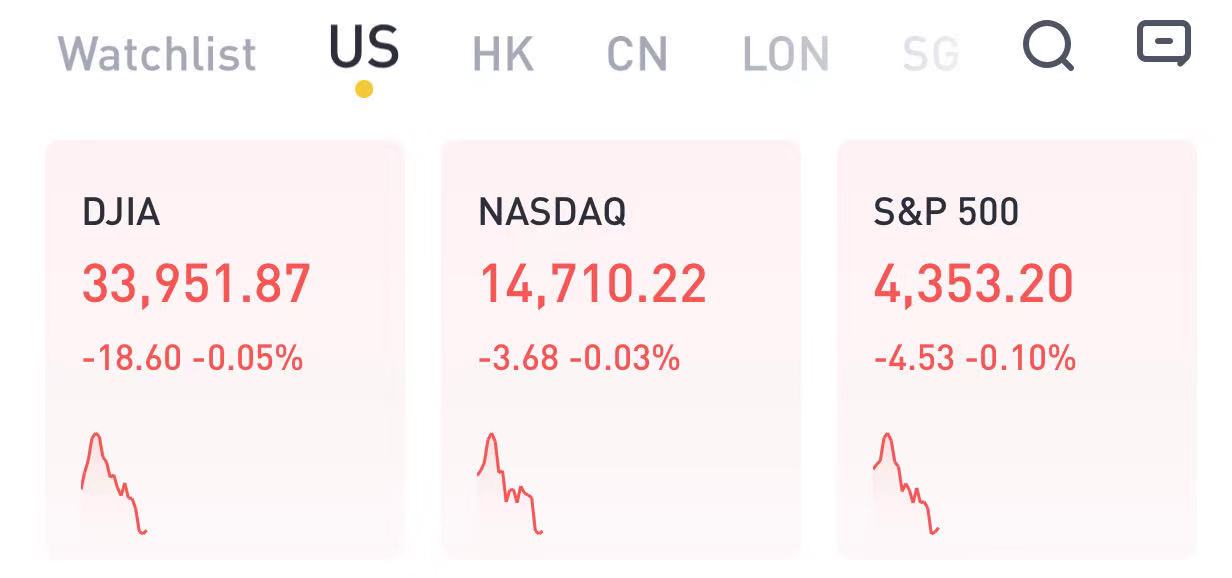This screenshot has height=578, width=1232.
Task: Tap the NASDAQ value 14,710.22
Action: [592, 284]
